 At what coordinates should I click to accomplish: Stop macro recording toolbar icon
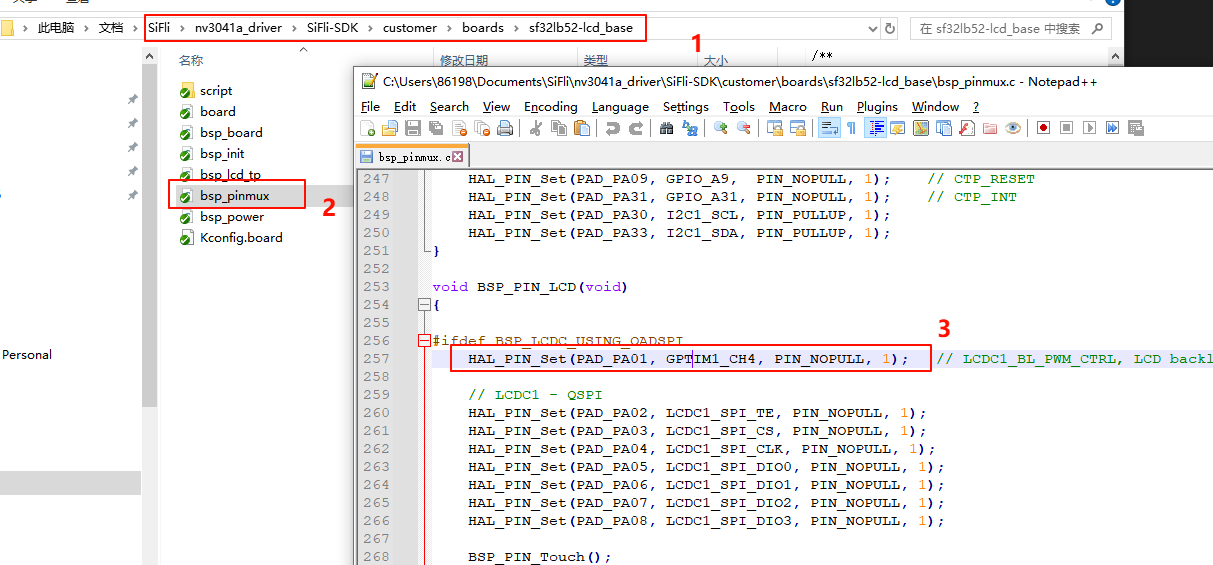1066,128
